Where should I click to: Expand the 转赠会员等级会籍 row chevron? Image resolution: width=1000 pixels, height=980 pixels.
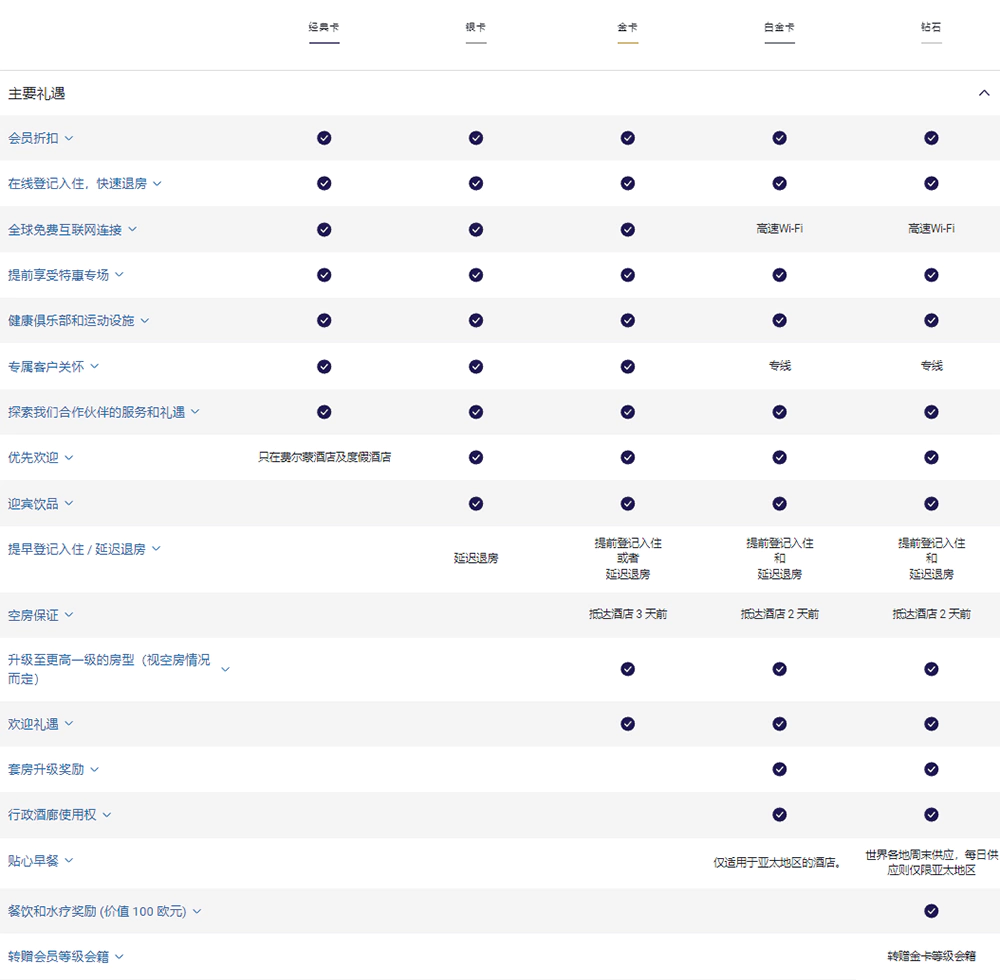coord(119,957)
